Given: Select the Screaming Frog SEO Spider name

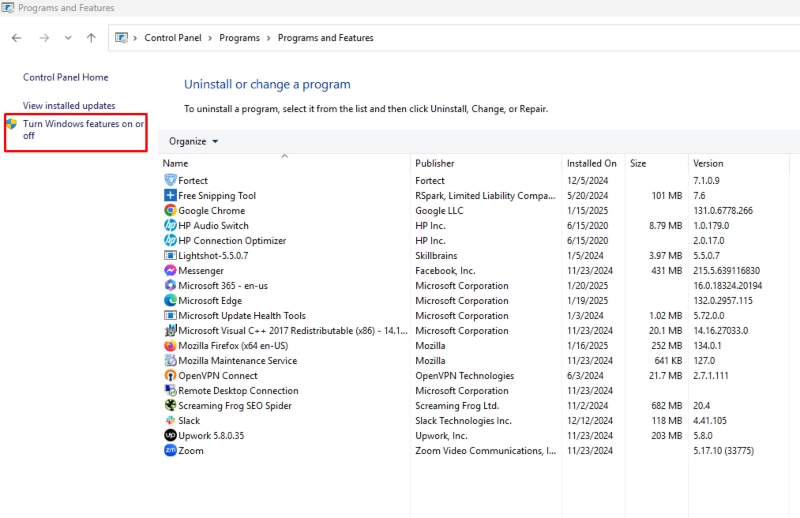Looking at the screenshot, I should click(x=235, y=405).
